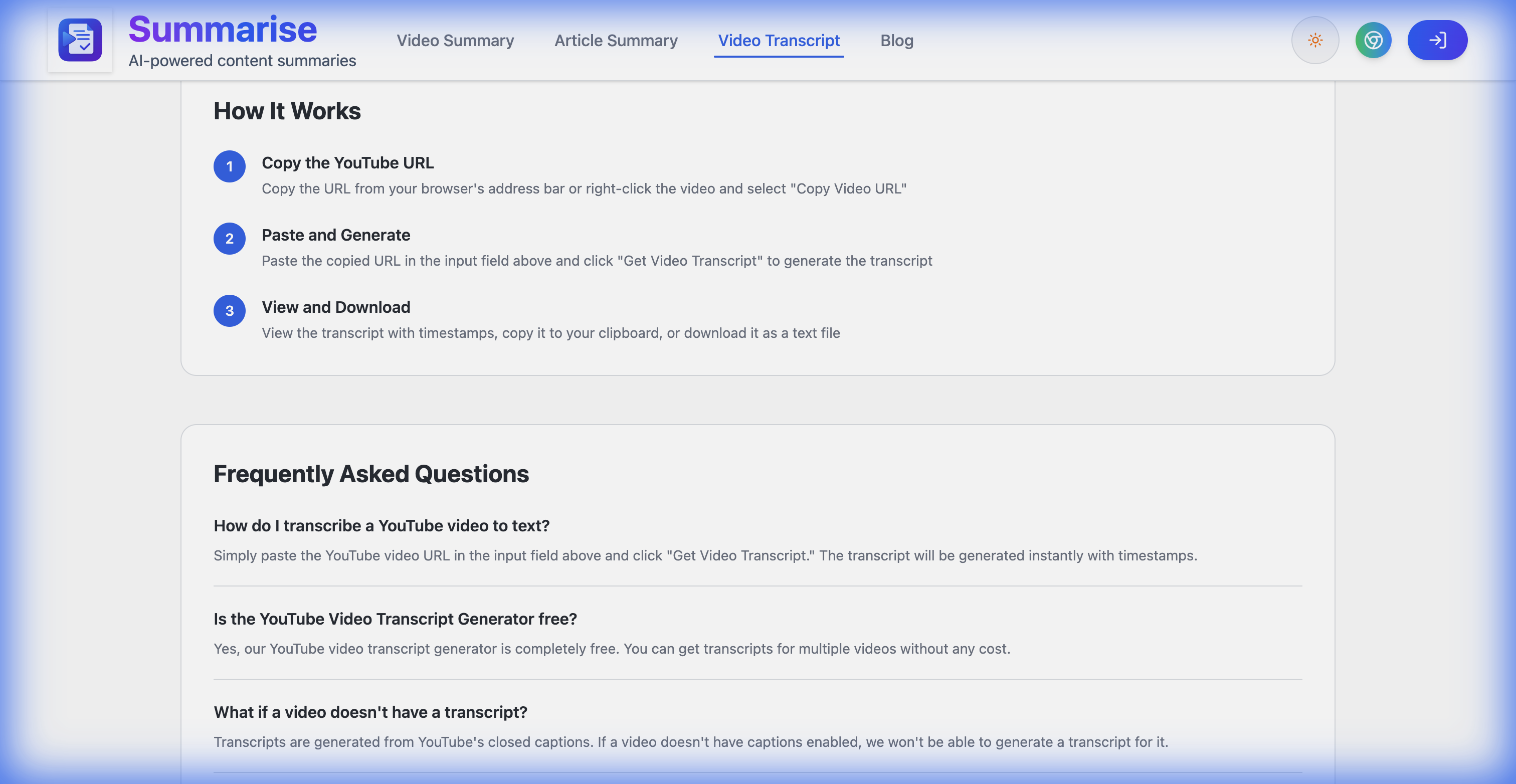Click the step 2 number badge
1516x784 pixels.
coord(230,239)
